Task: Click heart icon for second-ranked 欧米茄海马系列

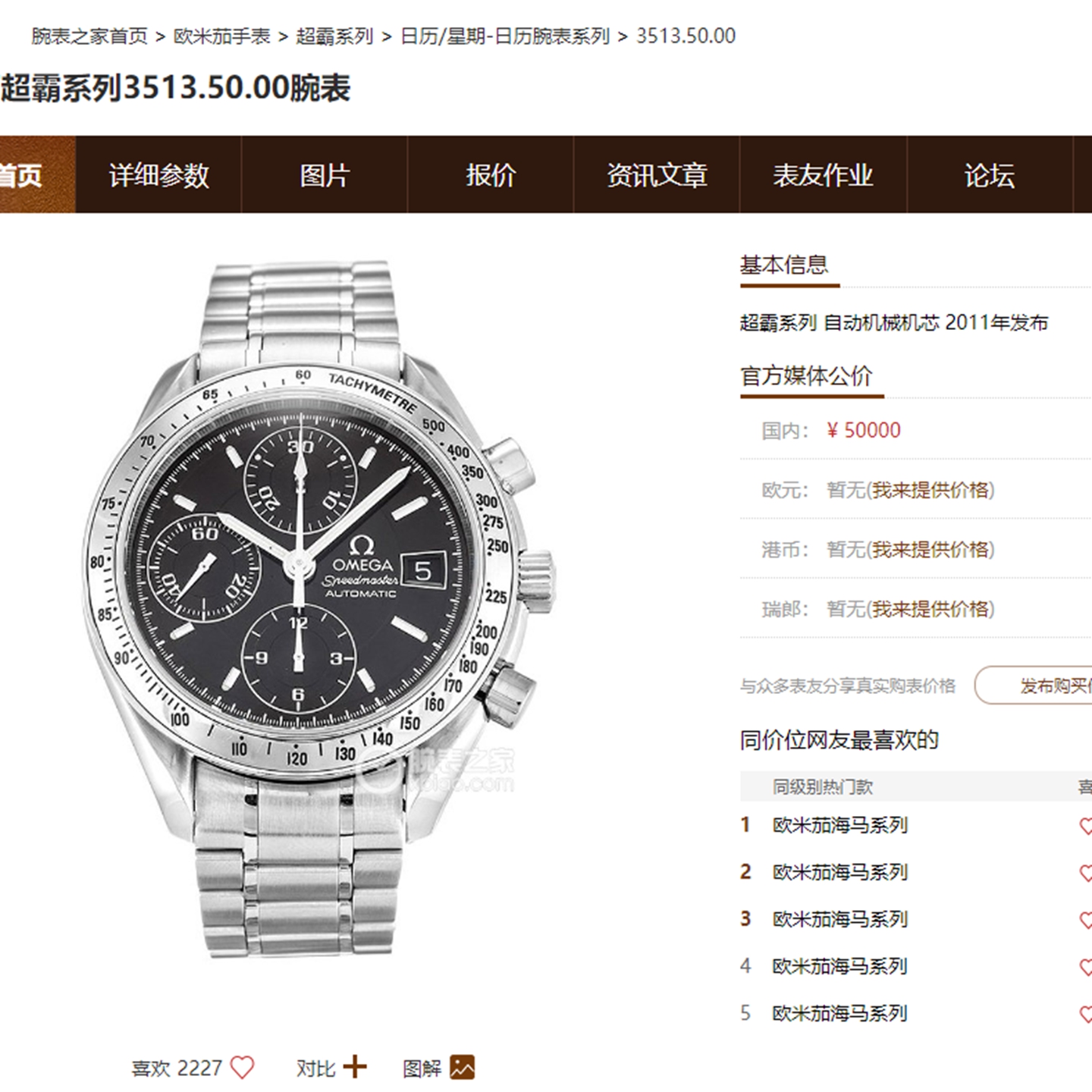Action: coord(1085,873)
